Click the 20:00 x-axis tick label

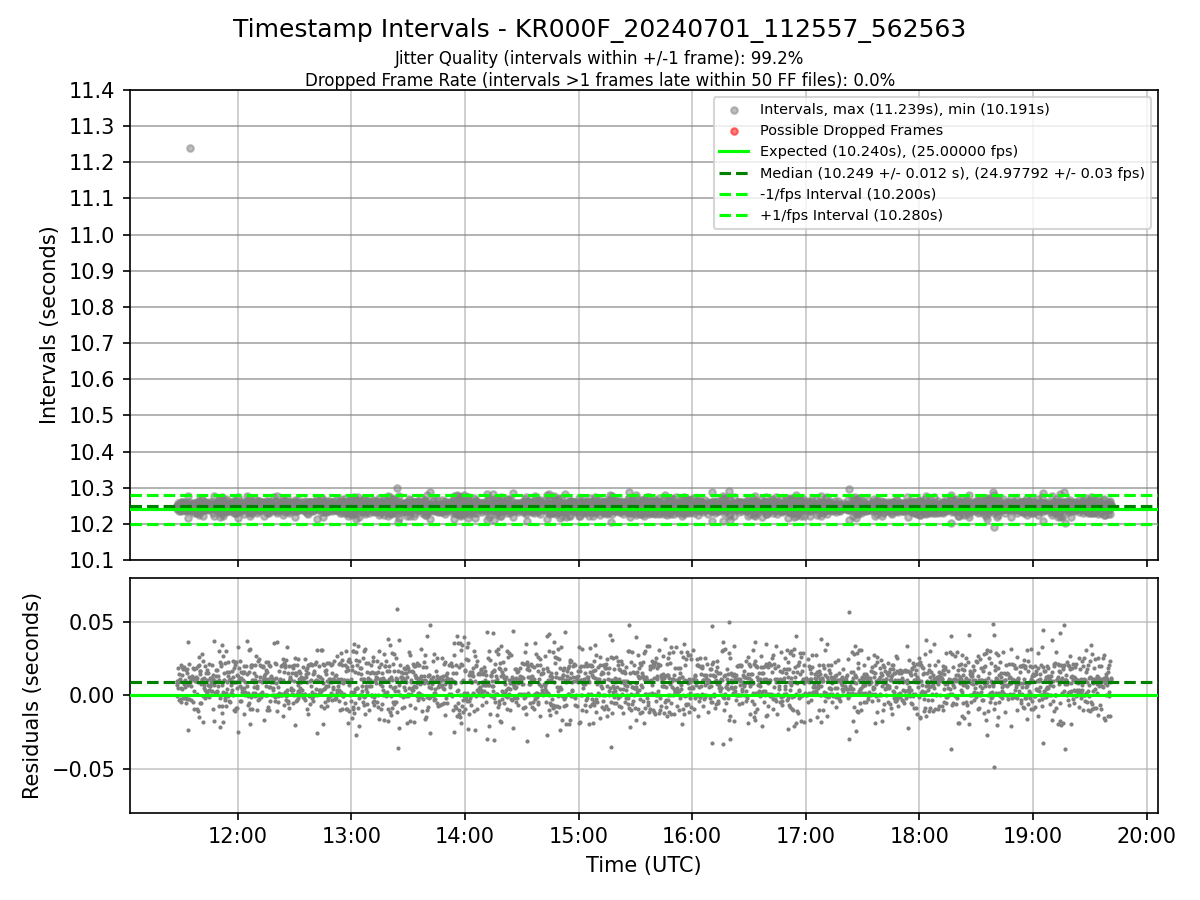[1146, 835]
